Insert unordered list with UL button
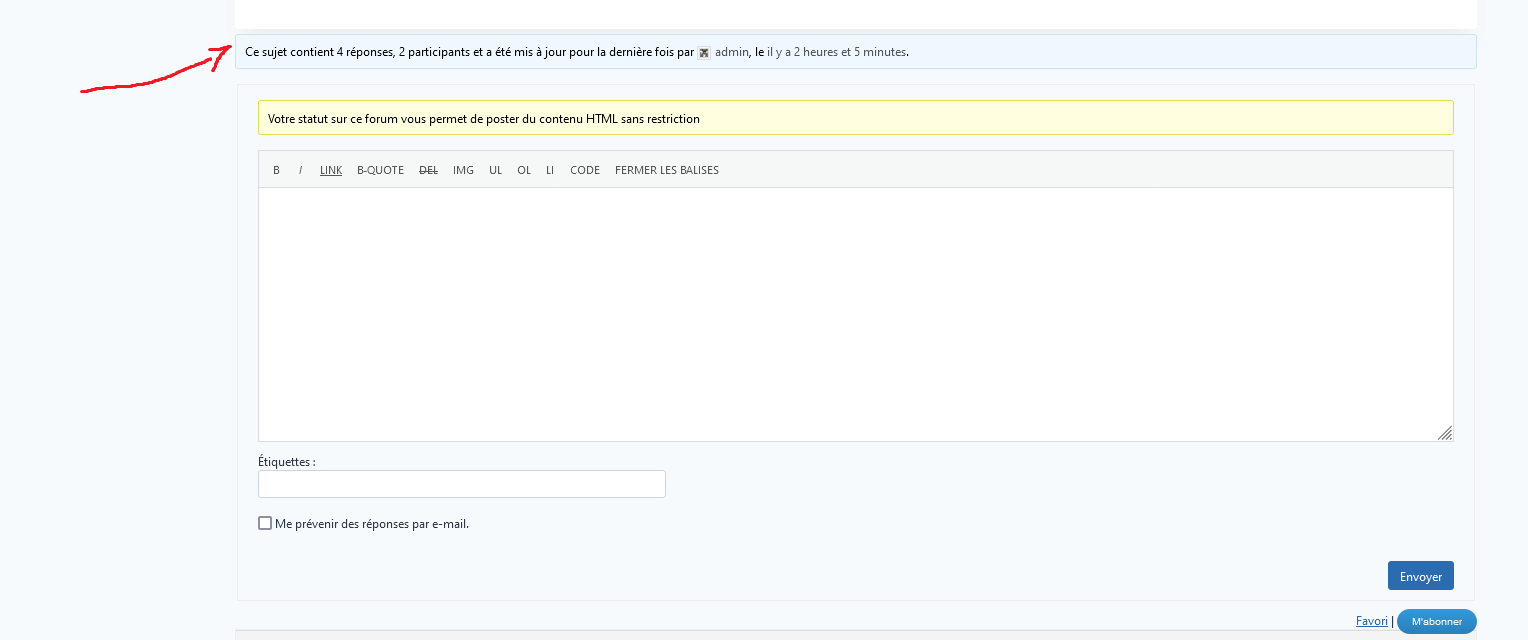This screenshot has width=1528, height=640. [495, 170]
